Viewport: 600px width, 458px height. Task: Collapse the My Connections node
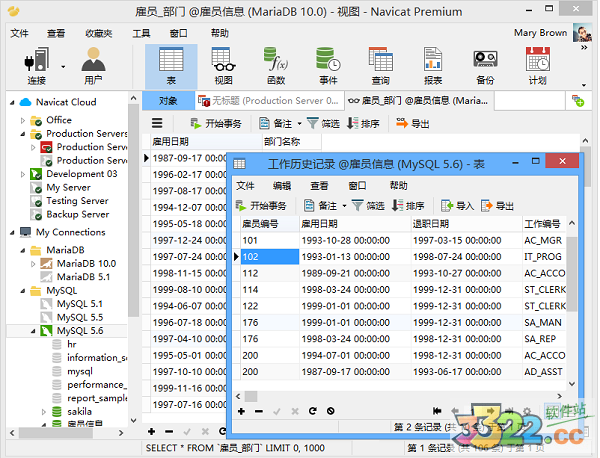tap(13, 233)
